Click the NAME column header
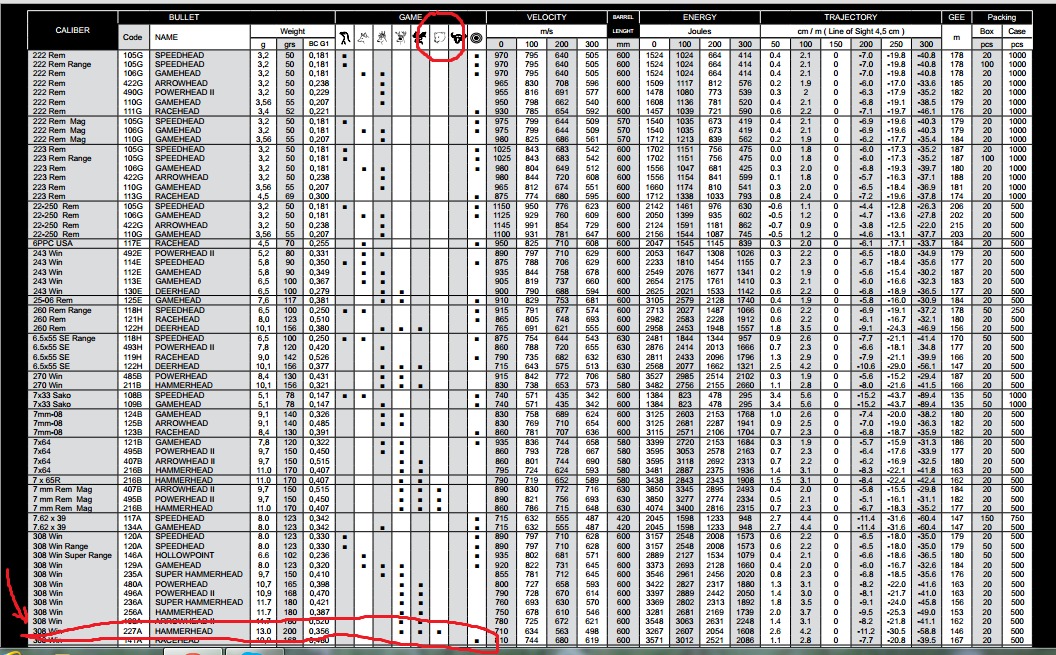Viewport: 1056px width, 655px height. [x=166, y=37]
